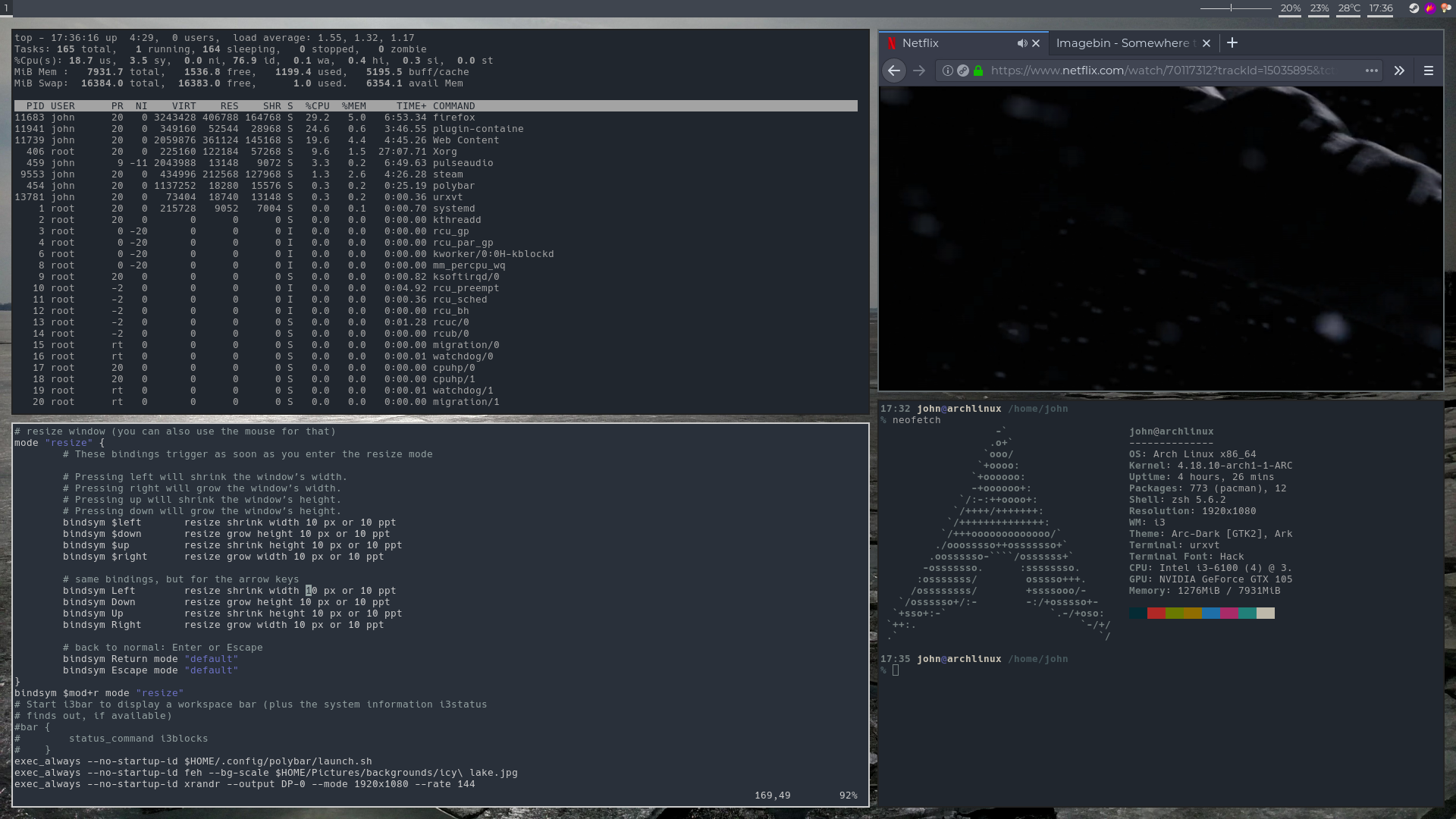Click the 'bindsym $left' line in vim
Viewport: 1456px width, 819px height.
click(x=230, y=522)
